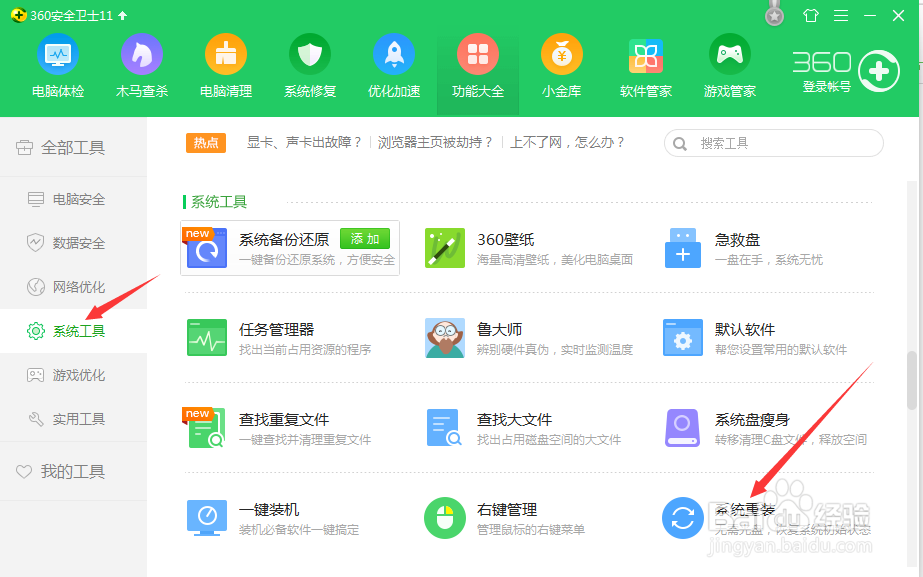Open 系统修复 system repair shield icon
This screenshot has height=577, width=923.
click(x=310, y=55)
